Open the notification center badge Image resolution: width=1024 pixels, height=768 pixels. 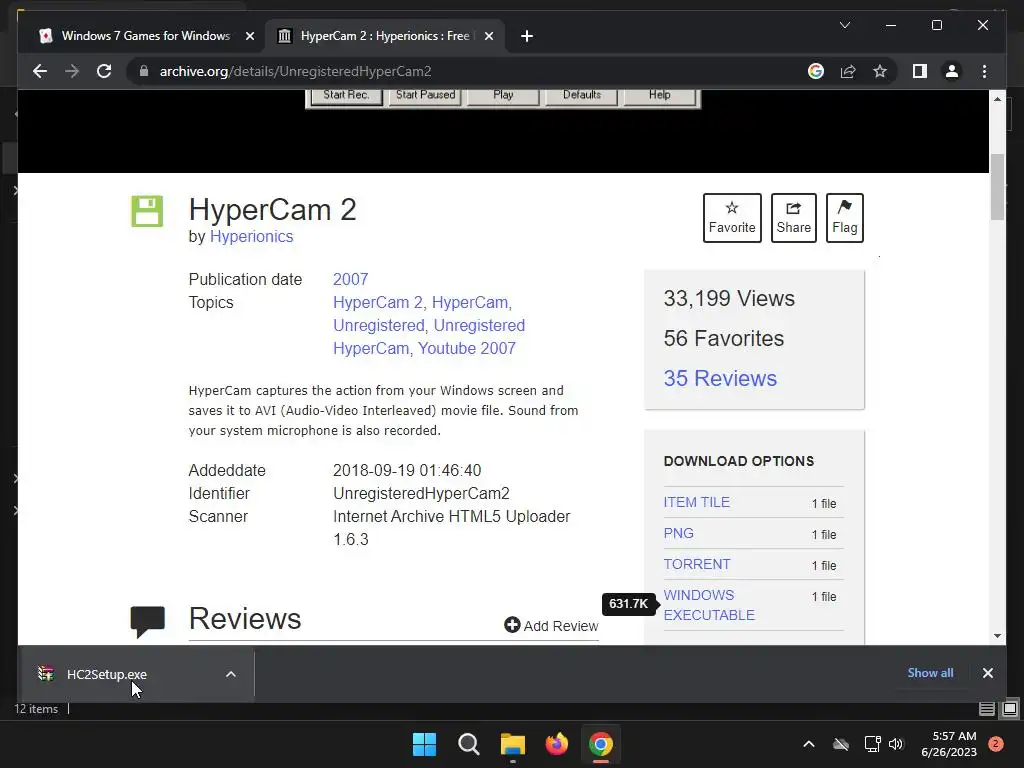[996, 744]
